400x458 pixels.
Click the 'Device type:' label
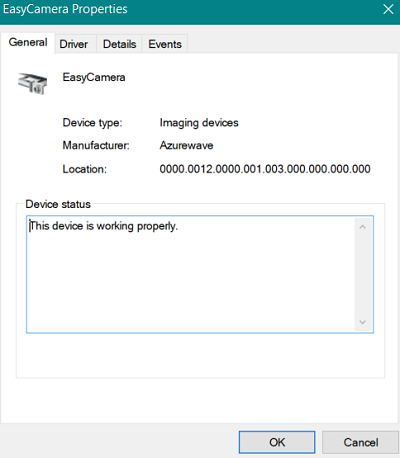click(92, 123)
